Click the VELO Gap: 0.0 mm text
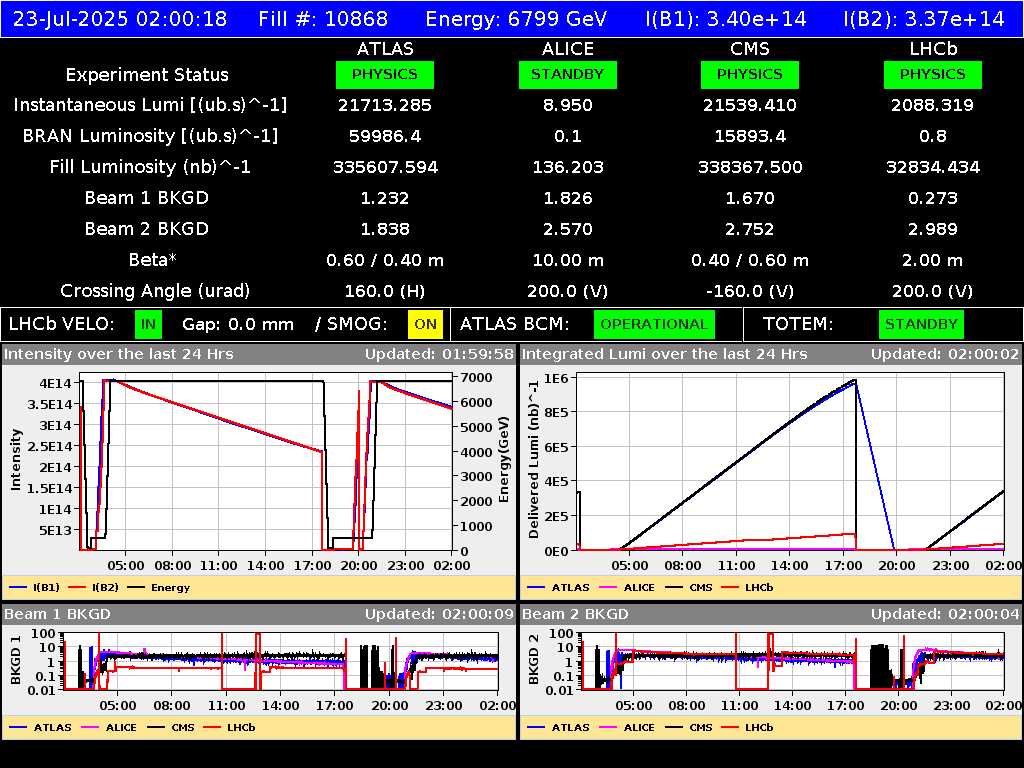 click(x=238, y=325)
